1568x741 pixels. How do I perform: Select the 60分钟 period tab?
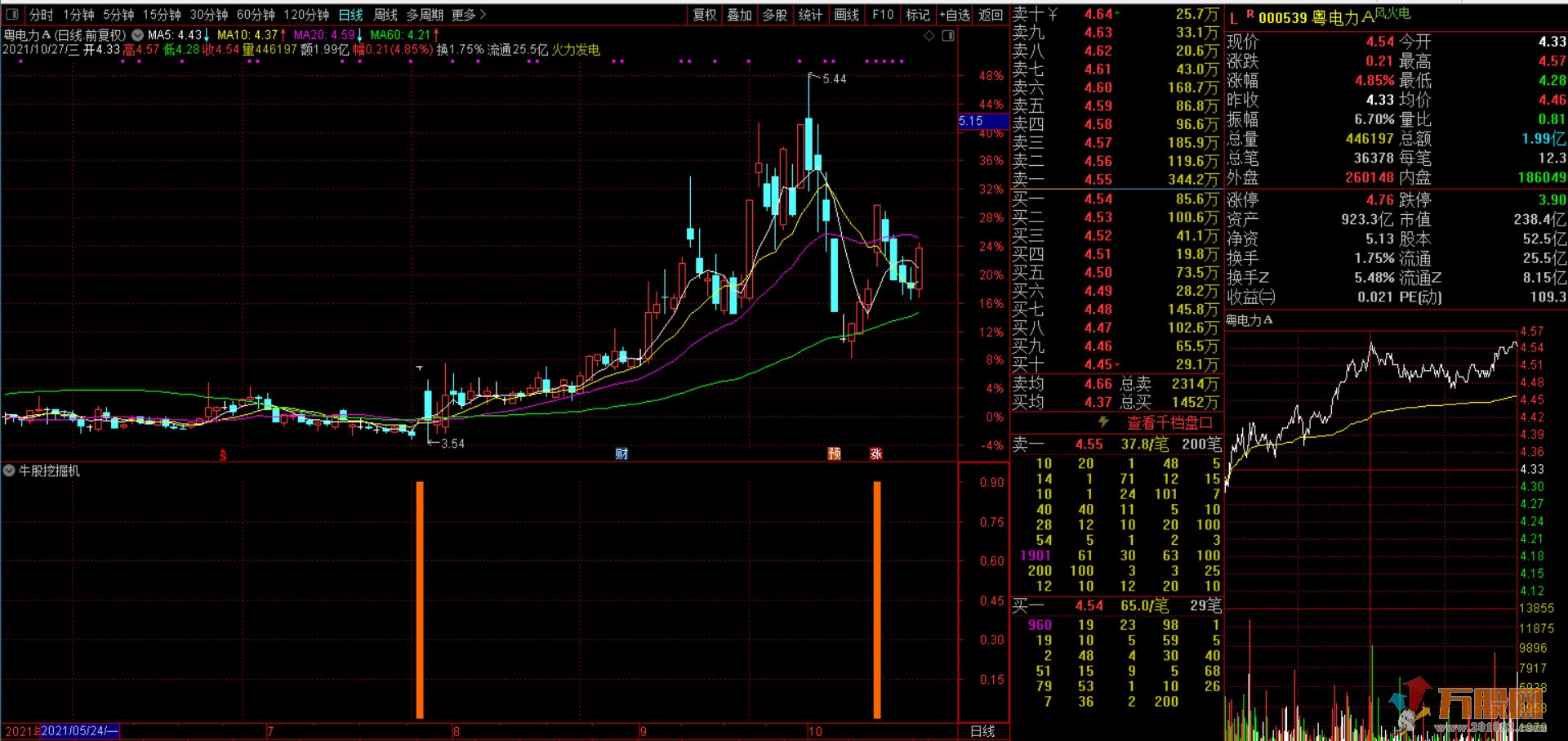(x=256, y=15)
